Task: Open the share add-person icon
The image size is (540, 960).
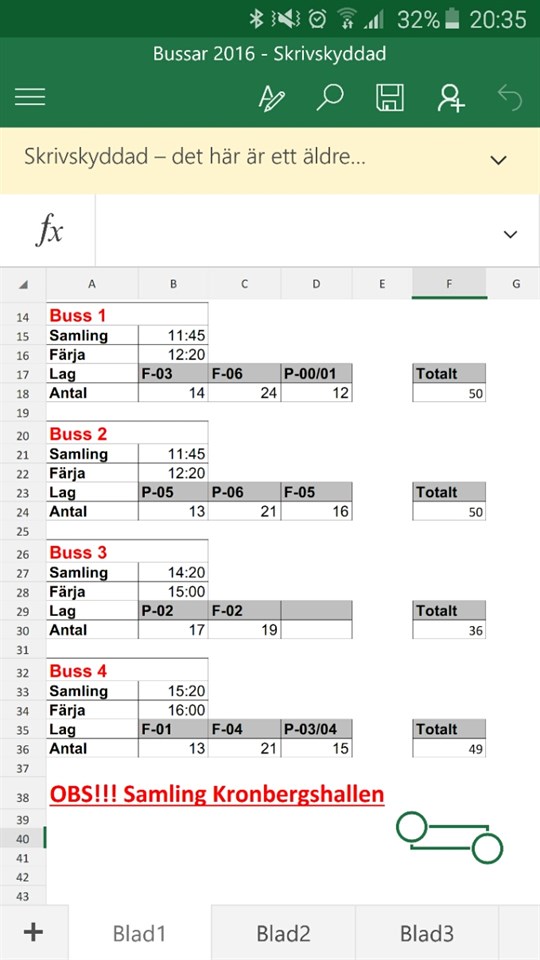Action: click(x=451, y=97)
